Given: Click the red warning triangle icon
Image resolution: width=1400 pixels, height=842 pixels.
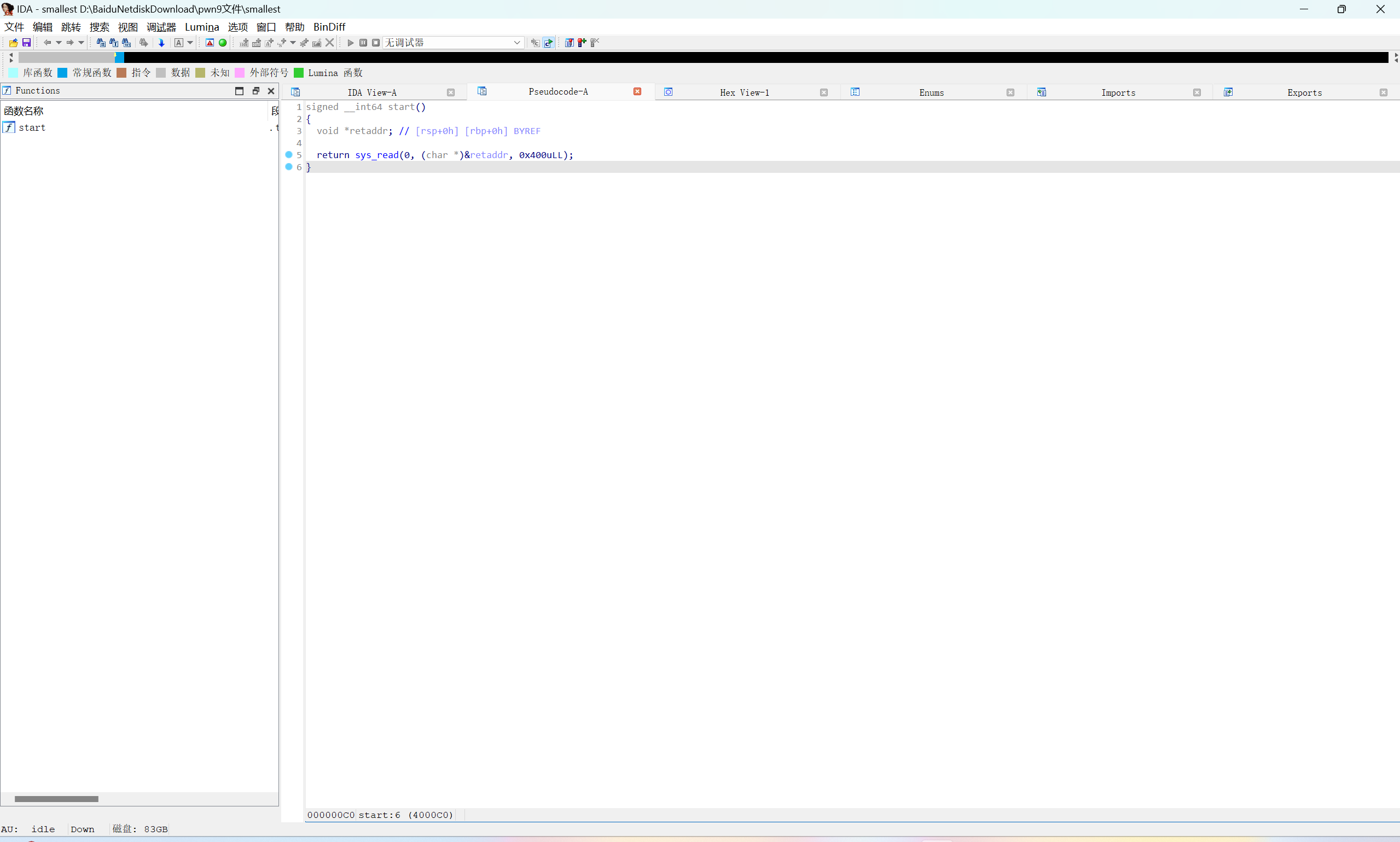Looking at the screenshot, I should (210, 43).
